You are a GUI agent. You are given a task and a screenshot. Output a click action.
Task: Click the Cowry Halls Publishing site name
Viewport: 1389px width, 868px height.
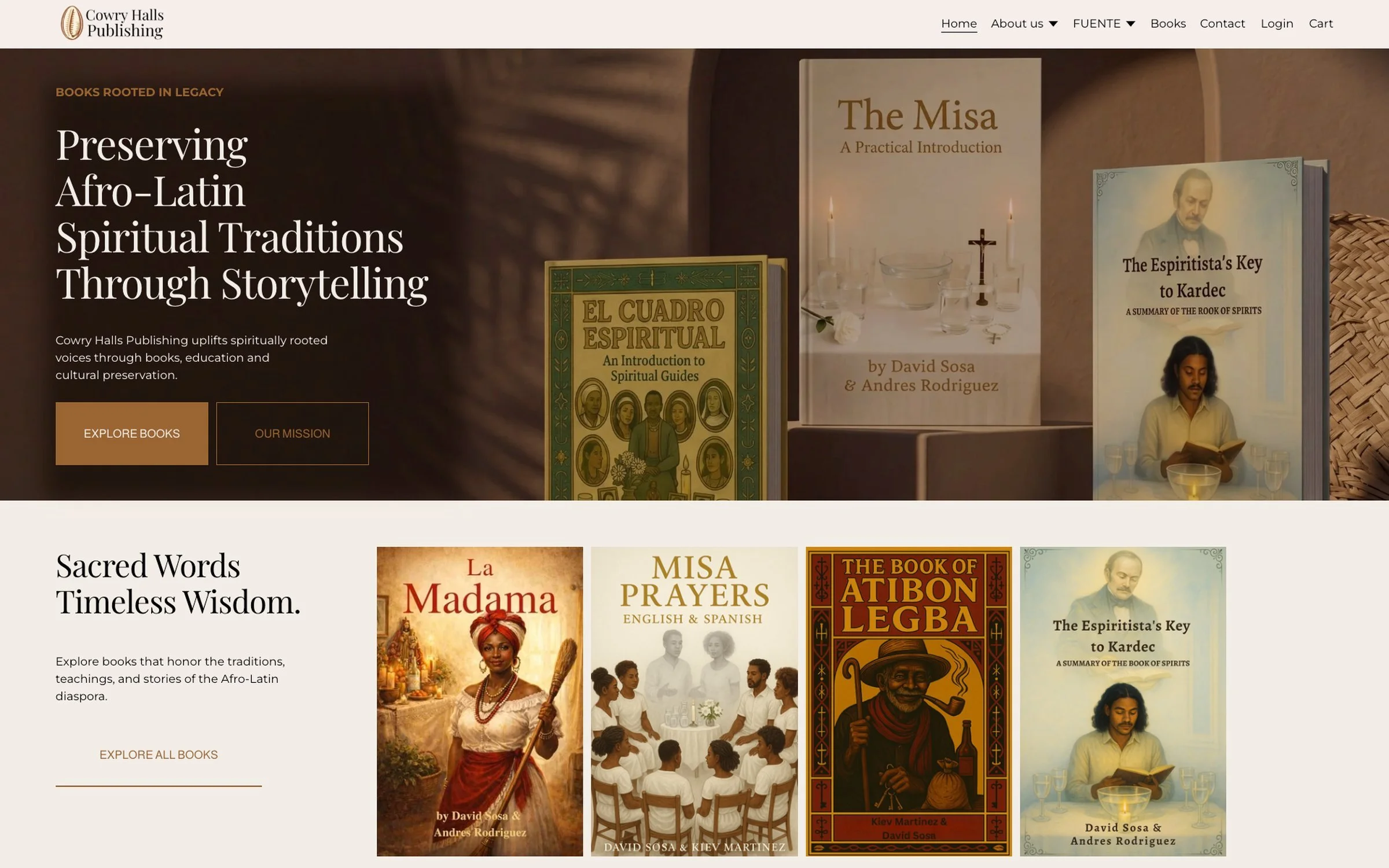coord(124,23)
